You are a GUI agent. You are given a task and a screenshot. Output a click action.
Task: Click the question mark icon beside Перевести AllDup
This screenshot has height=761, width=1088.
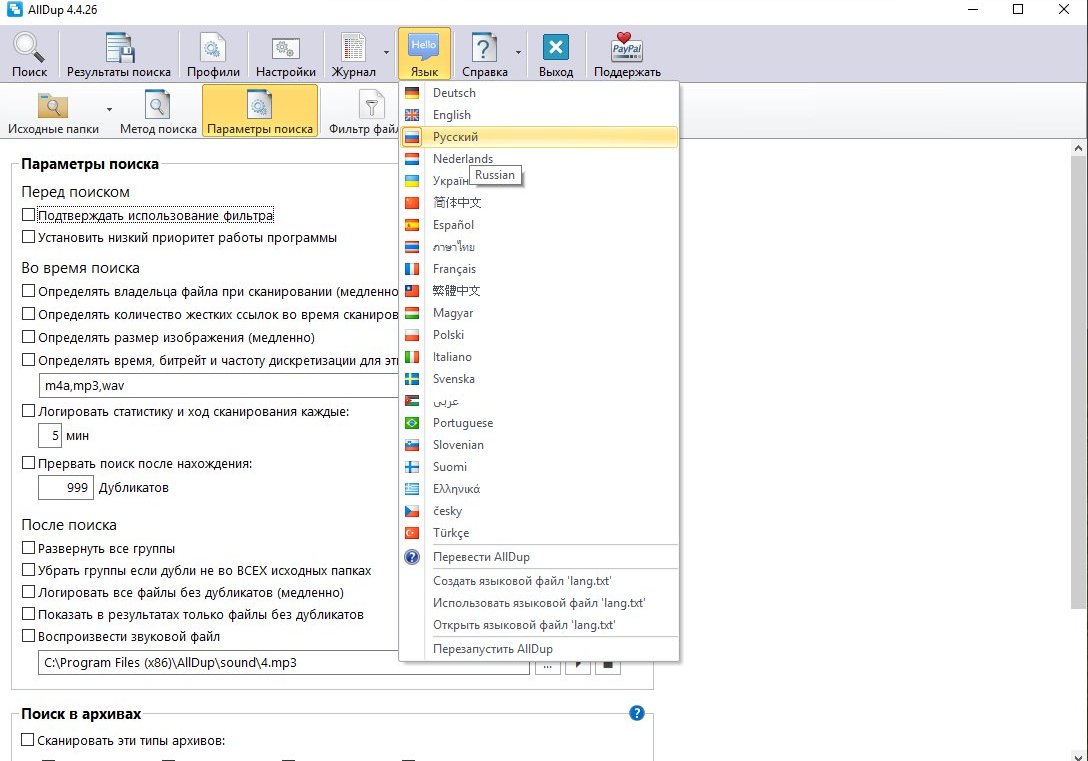[412, 557]
